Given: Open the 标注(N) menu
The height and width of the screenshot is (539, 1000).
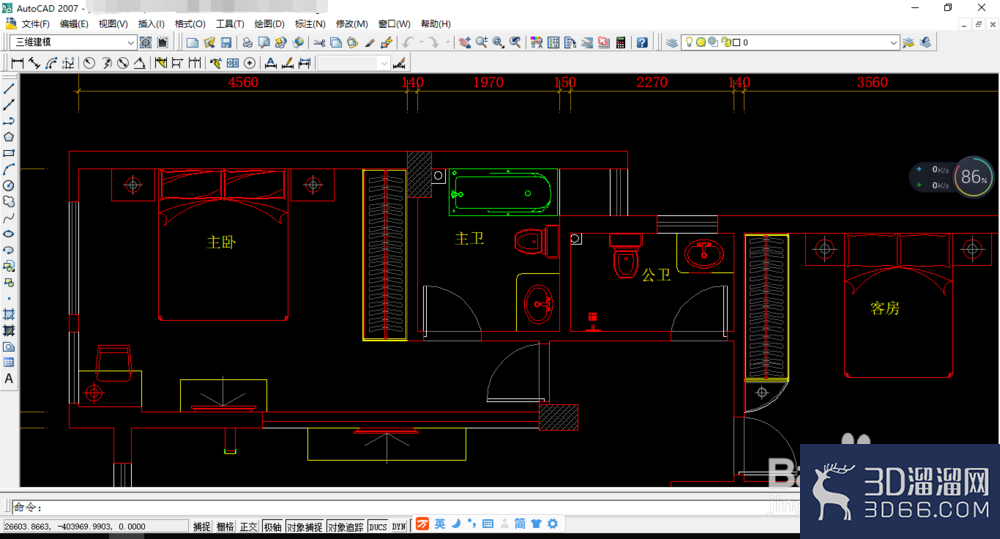Looking at the screenshot, I should pyautogui.click(x=310, y=24).
